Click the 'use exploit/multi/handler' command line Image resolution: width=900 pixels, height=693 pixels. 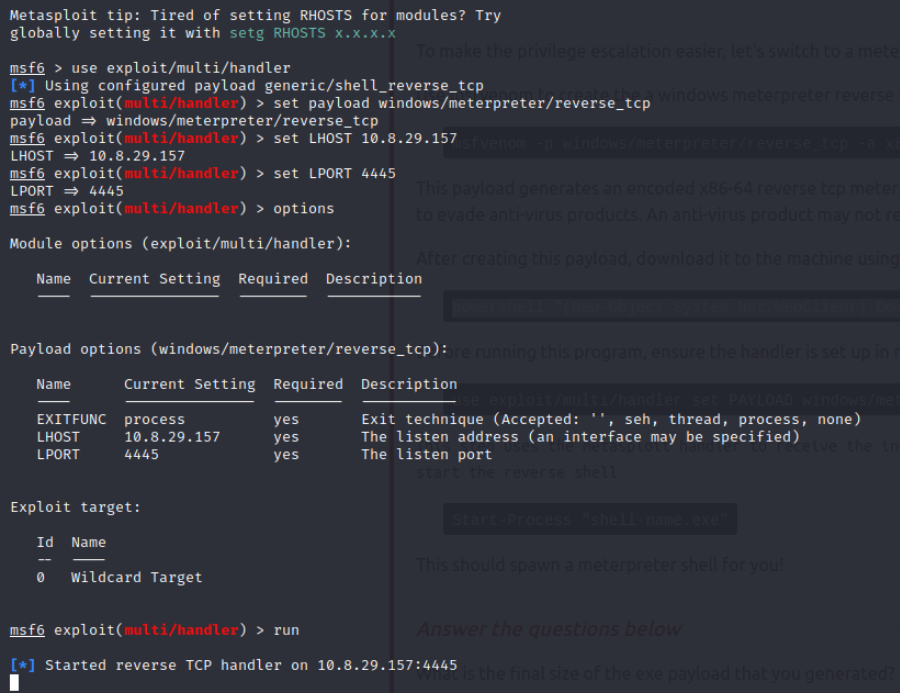pyautogui.click(x=181, y=68)
